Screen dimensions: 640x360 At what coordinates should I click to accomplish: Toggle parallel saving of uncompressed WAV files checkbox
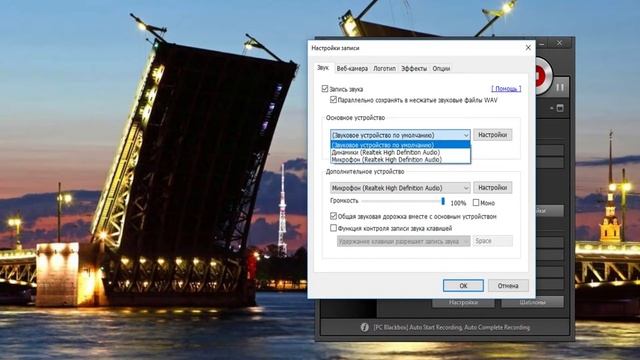tap(333, 100)
